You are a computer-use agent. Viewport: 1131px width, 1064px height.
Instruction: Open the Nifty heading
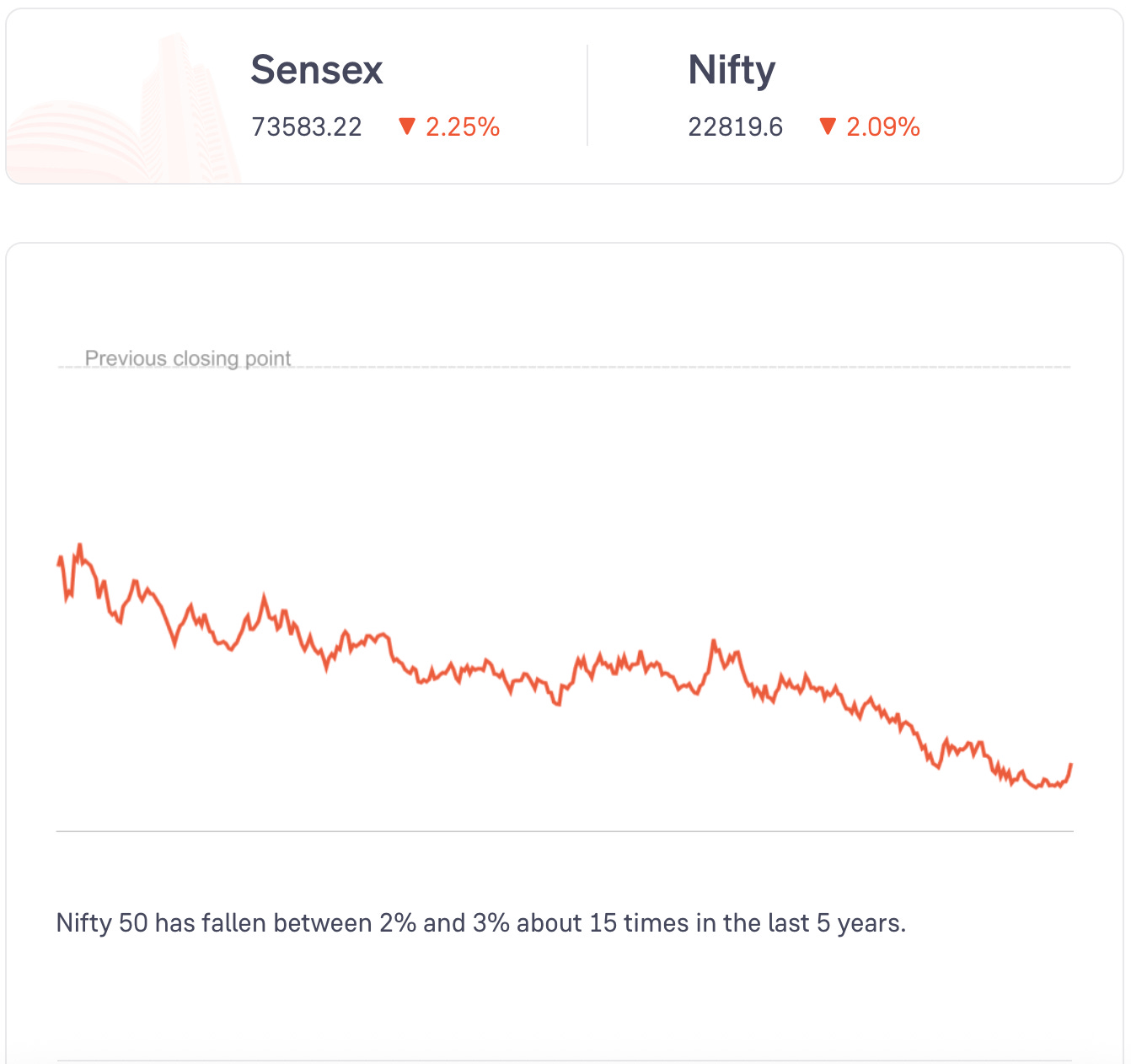tap(732, 70)
